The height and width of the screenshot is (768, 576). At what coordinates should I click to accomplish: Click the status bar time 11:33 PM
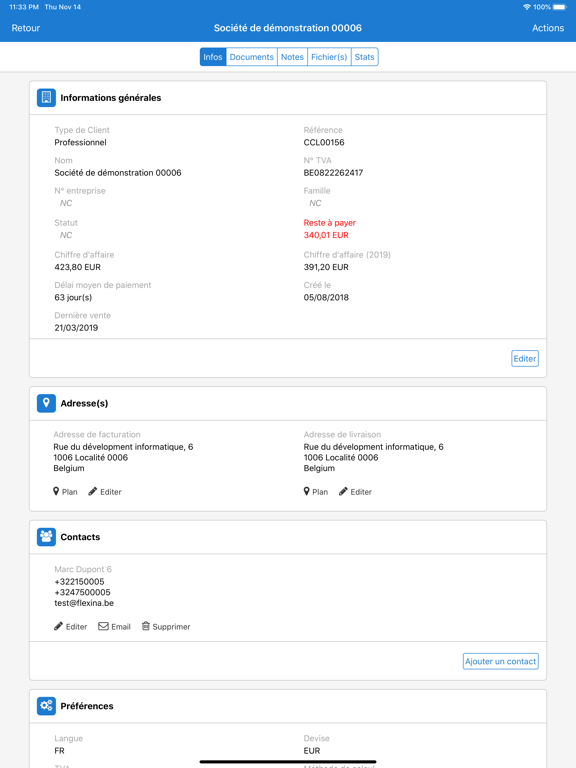(24, 7)
